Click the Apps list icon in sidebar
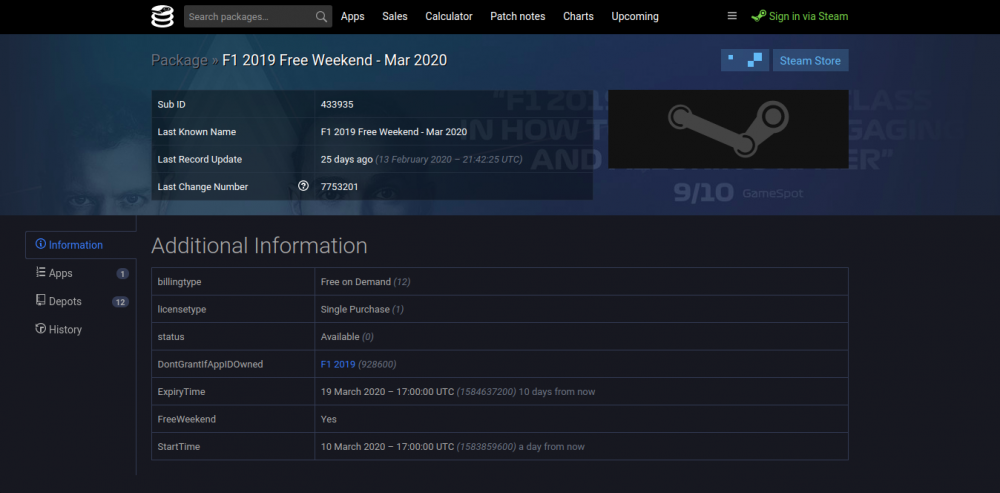The image size is (1000, 493). coord(41,272)
